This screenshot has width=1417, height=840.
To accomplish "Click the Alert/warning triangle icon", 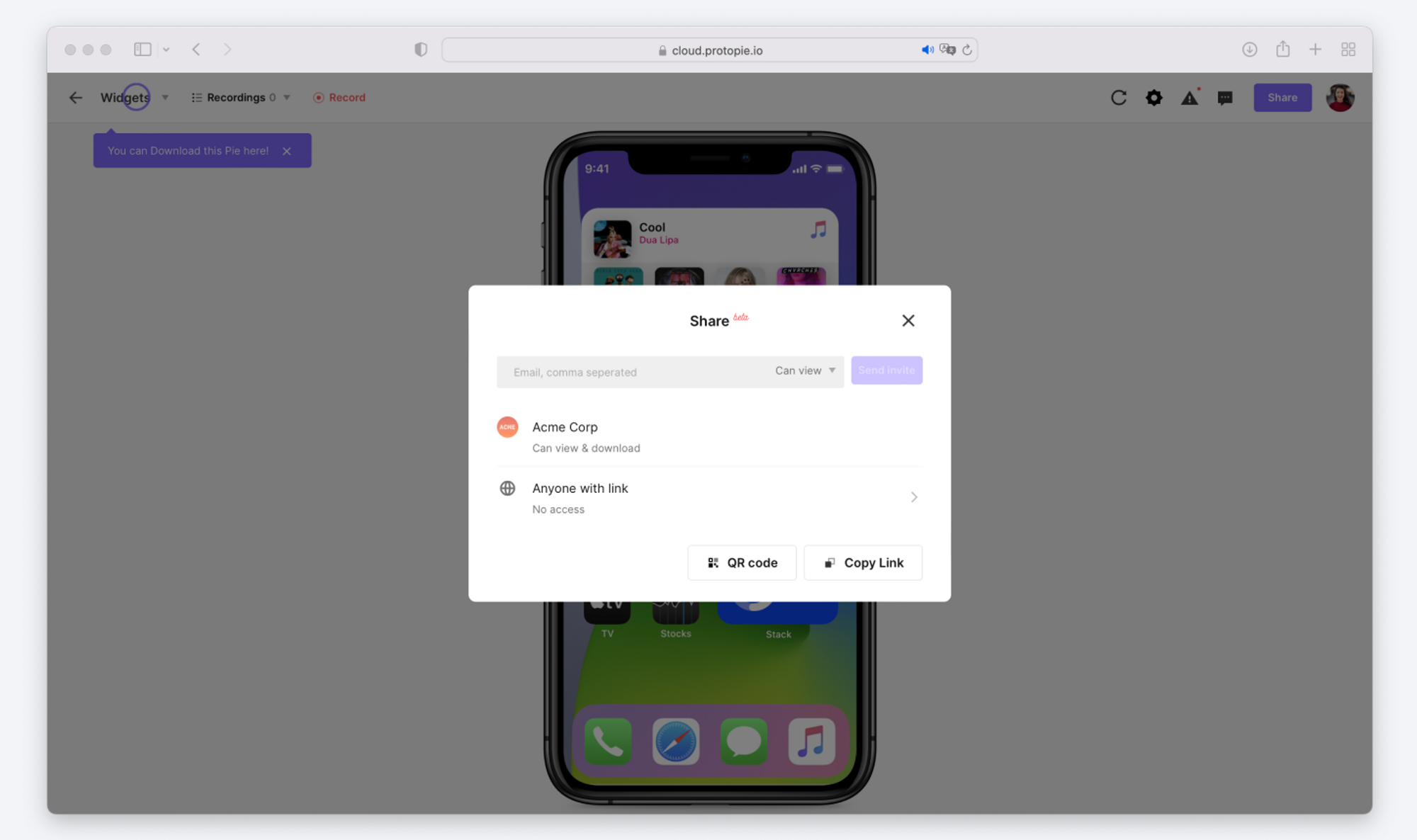I will [x=1189, y=97].
